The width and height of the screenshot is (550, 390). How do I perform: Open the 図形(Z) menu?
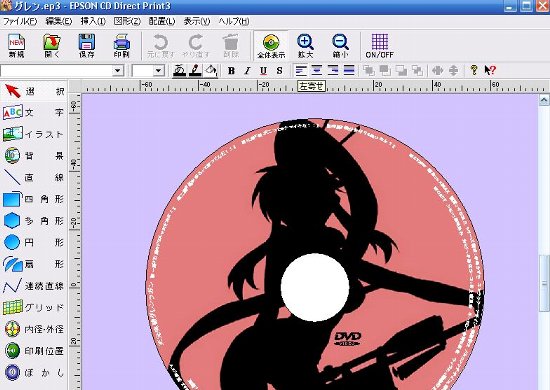127,21
